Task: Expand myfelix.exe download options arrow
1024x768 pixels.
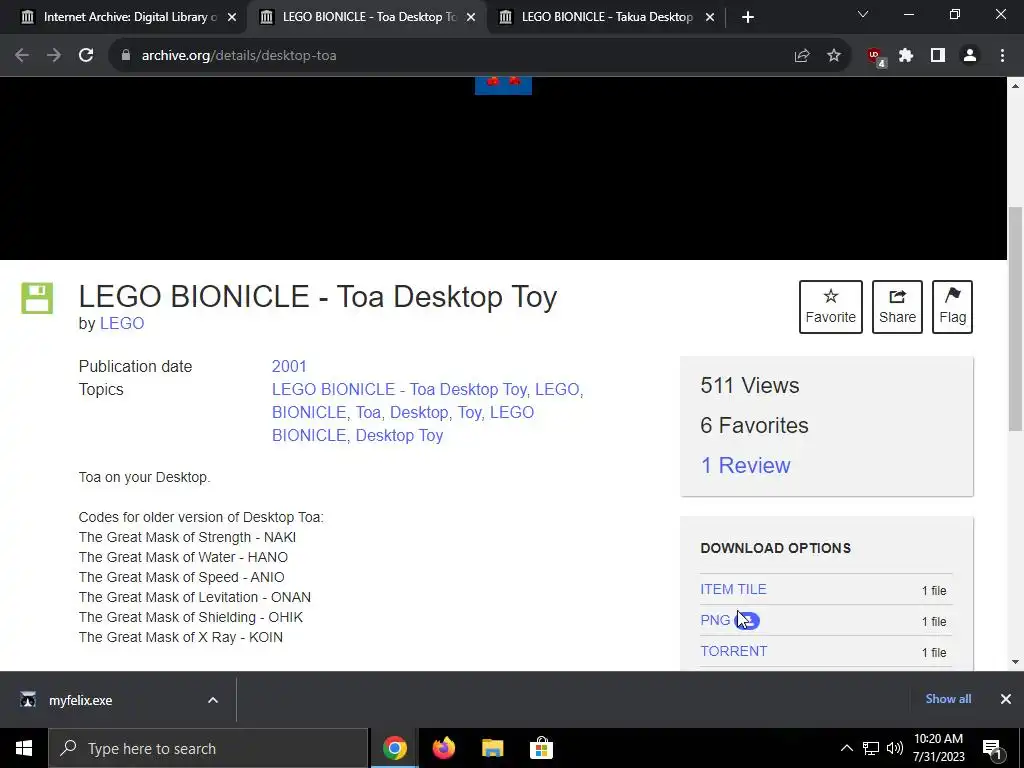Action: (213, 700)
